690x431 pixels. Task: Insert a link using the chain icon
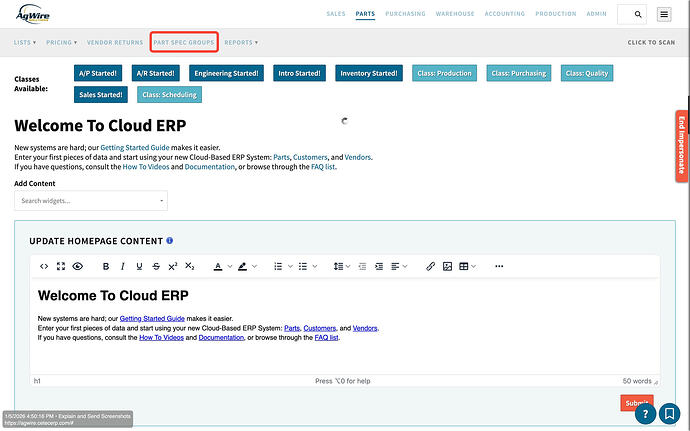click(430, 266)
